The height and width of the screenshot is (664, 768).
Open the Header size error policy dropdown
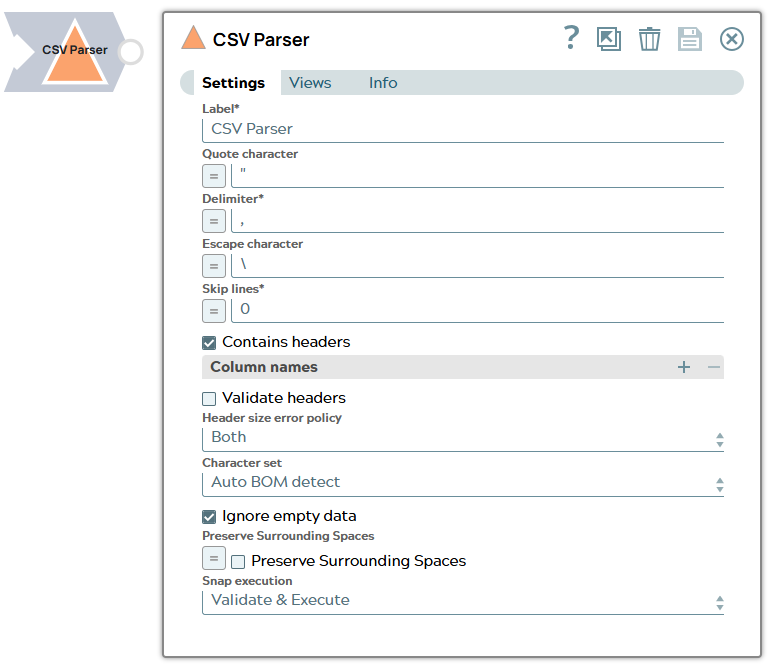[x=462, y=438]
